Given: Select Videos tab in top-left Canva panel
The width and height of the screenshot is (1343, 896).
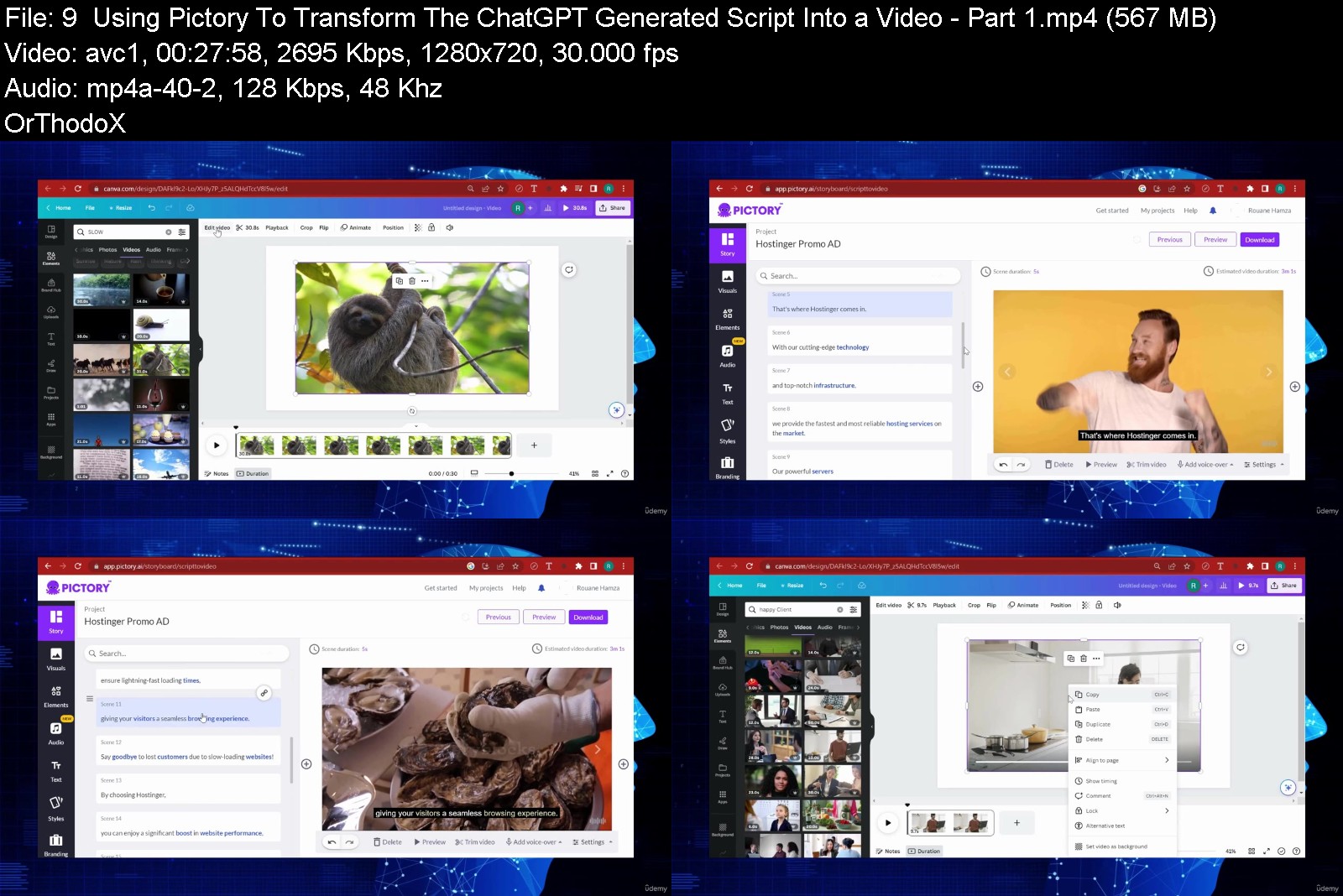Looking at the screenshot, I should (132, 249).
